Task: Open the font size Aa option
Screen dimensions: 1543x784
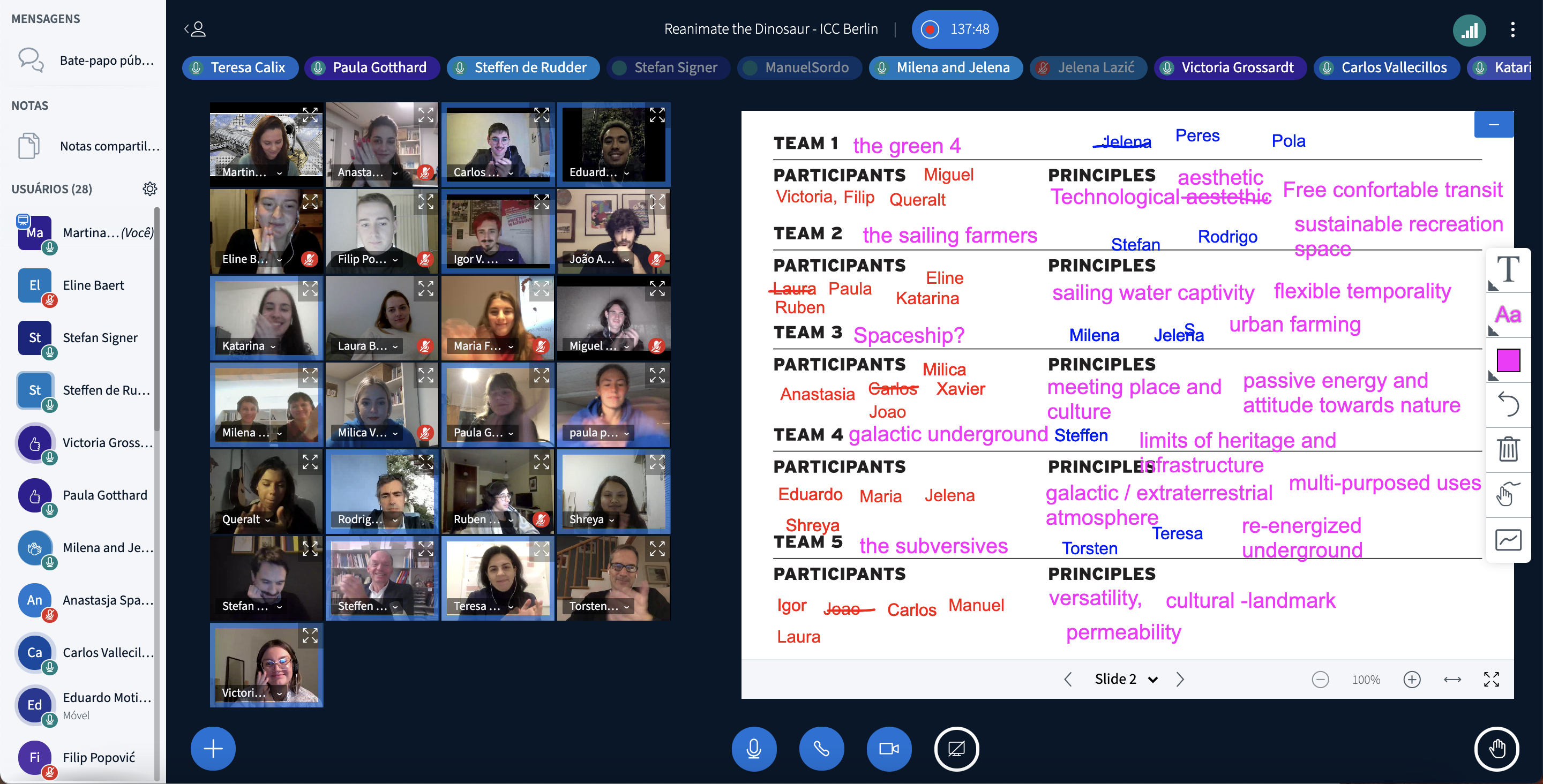Action: [1508, 315]
